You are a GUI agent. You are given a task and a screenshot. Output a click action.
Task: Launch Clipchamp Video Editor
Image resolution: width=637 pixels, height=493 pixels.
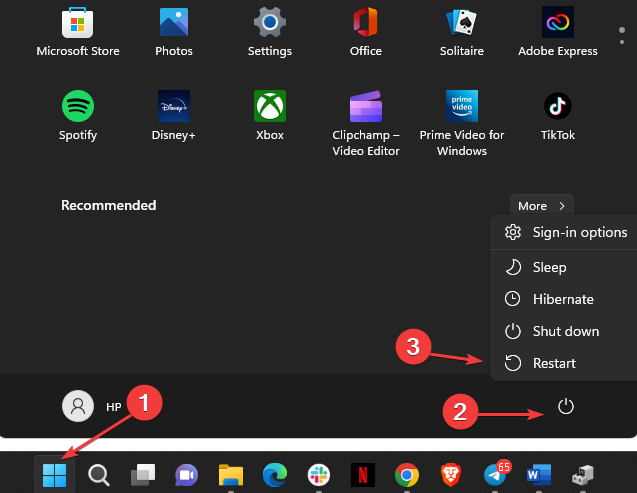366,123
